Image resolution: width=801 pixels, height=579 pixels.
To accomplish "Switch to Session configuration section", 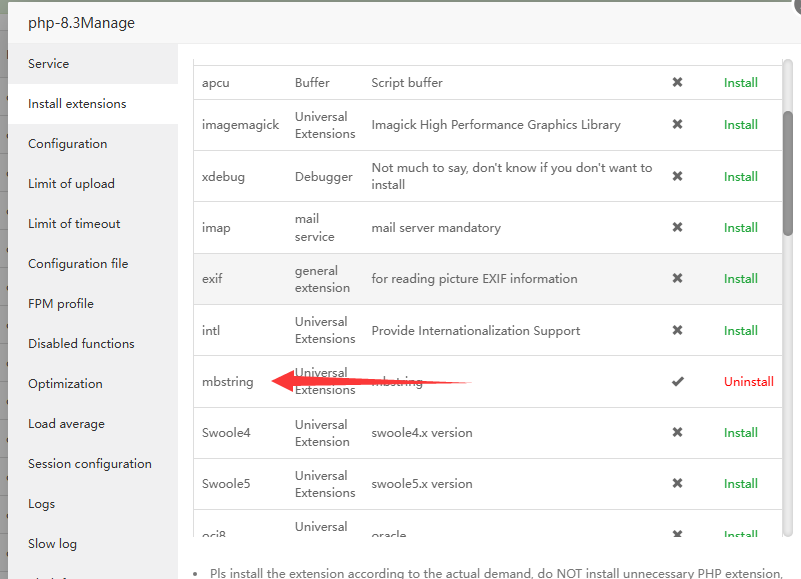I will 90,464.
